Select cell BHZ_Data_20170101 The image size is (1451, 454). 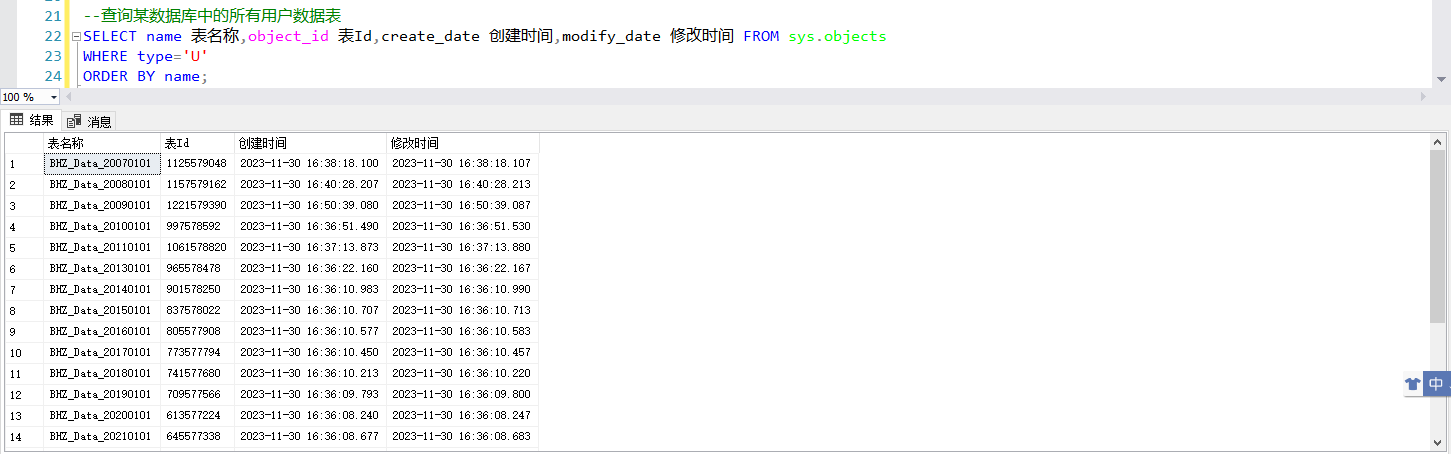point(102,352)
